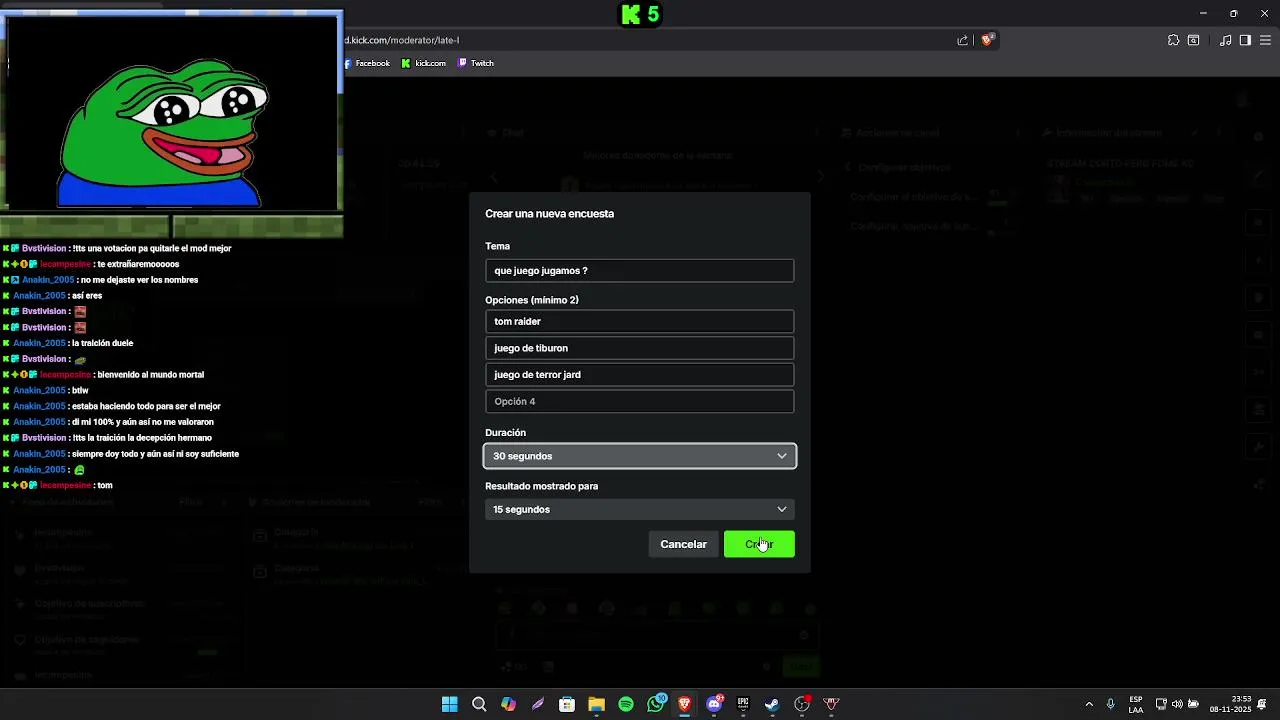Click the 'juego de terror jard' option field
Image resolution: width=1280 pixels, height=720 pixels.
point(640,374)
